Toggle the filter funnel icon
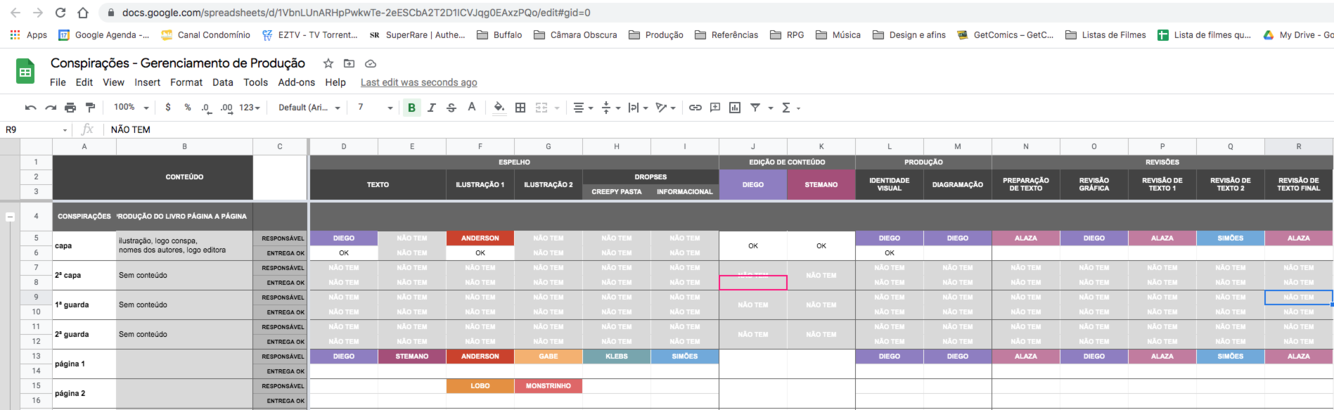Image resolution: width=1334 pixels, height=410 pixels. click(755, 108)
